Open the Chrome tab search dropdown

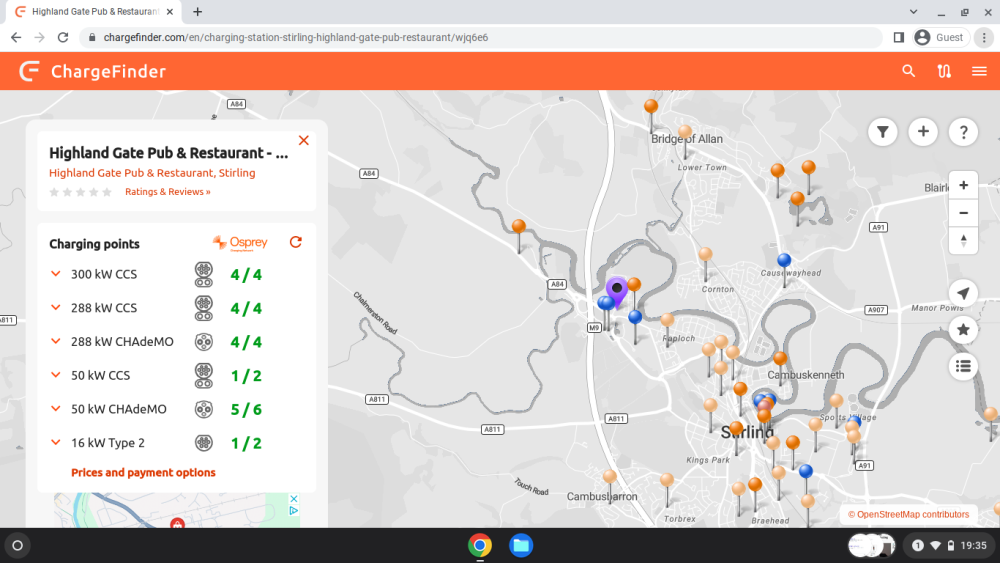coord(913,11)
